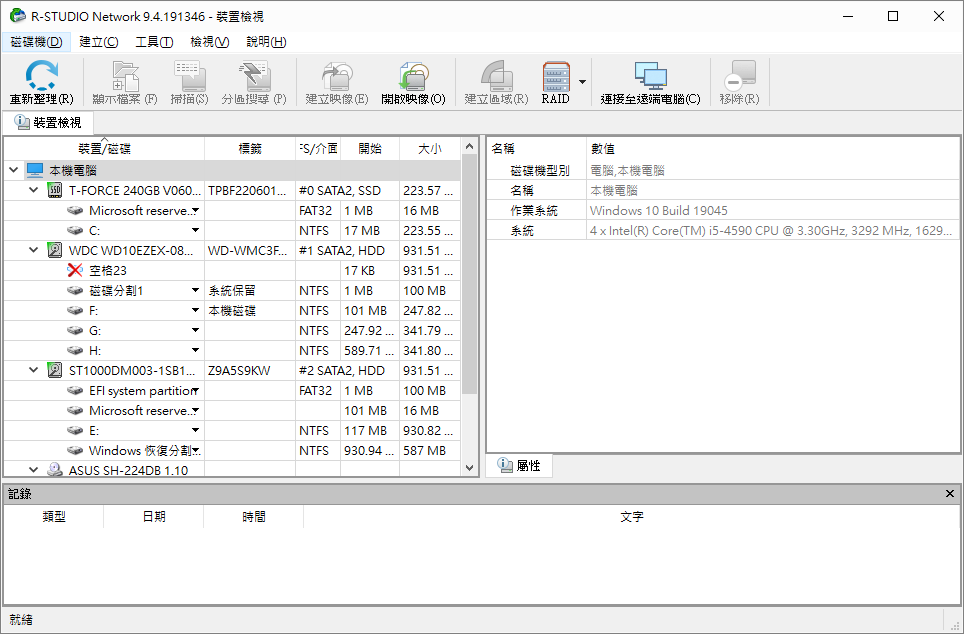
Task: Click the F: partition disk icon
Action: (75, 311)
